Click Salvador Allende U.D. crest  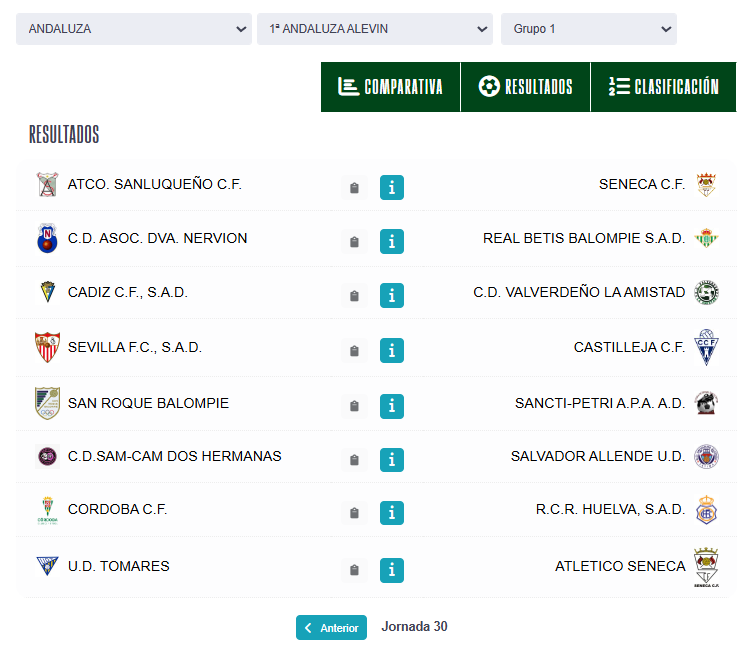(706, 456)
